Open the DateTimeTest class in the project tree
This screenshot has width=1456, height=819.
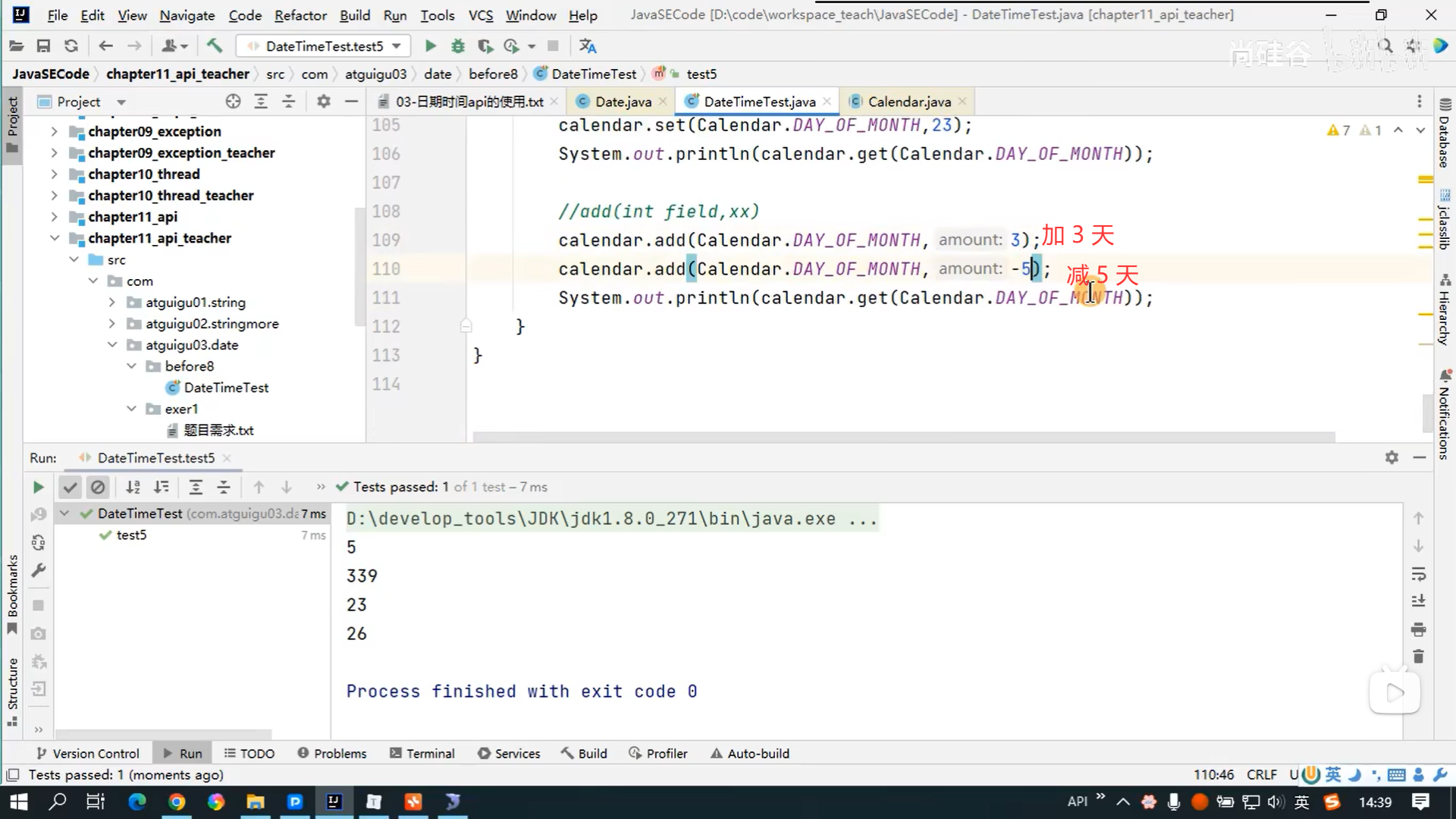[x=226, y=388]
